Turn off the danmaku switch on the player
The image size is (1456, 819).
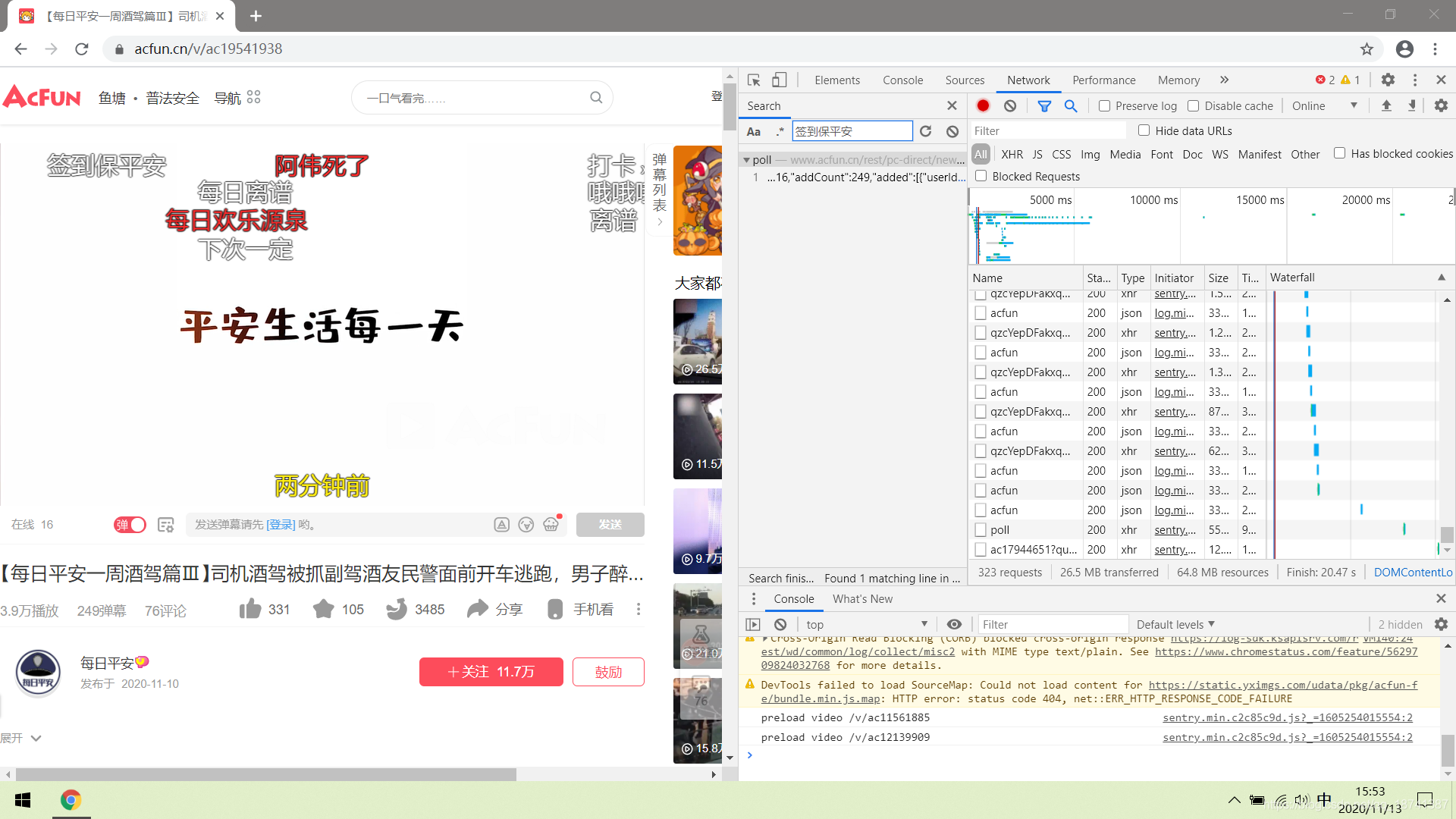point(129,524)
